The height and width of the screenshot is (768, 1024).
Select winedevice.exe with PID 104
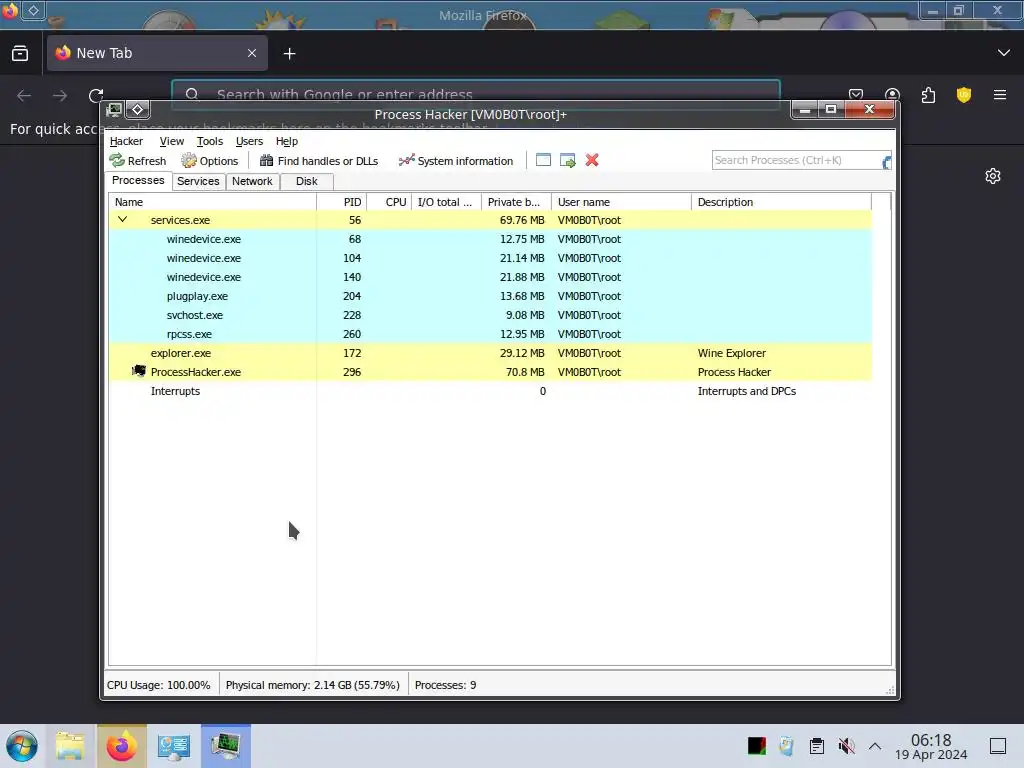click(490, 258)
